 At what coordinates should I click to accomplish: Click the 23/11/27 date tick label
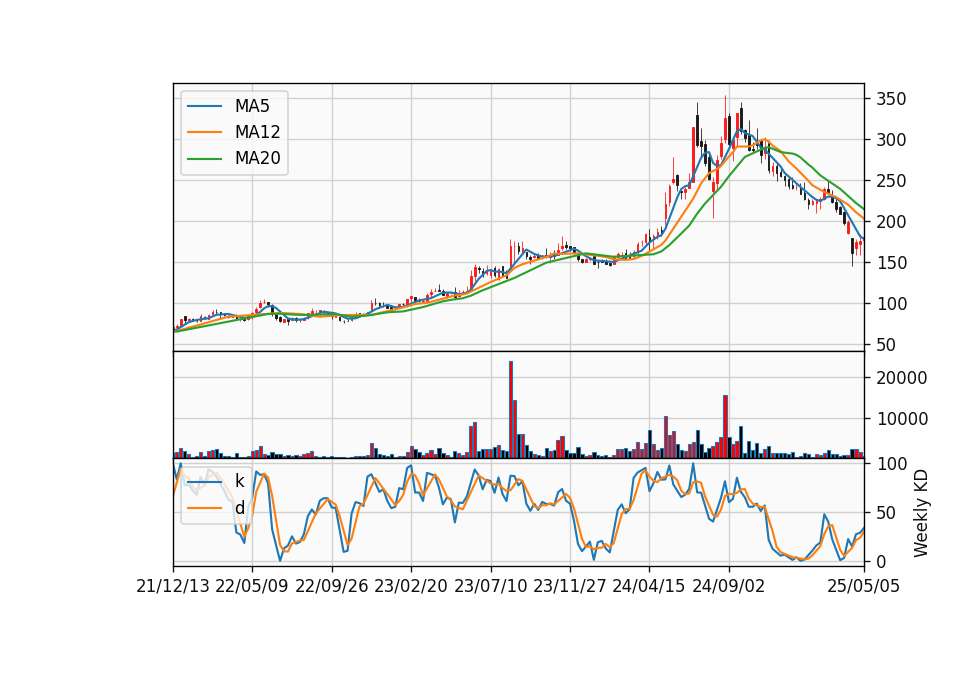570,586
